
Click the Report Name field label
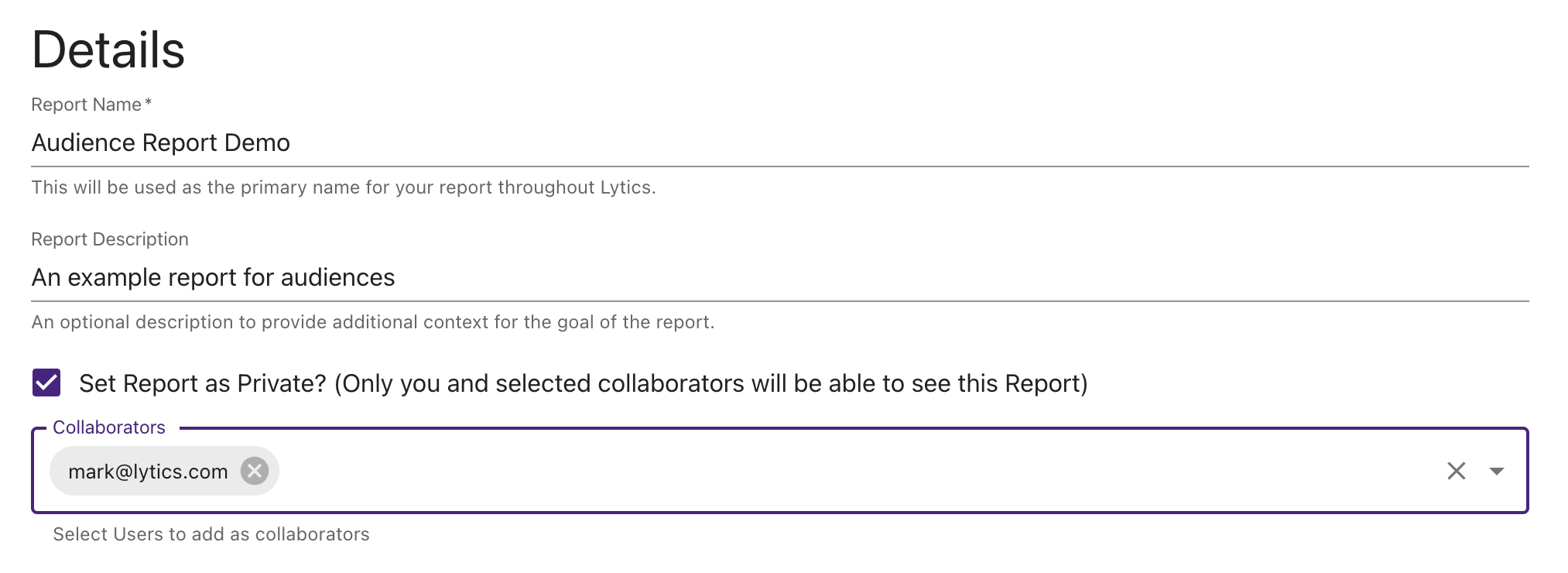click(x=86, y=105)
